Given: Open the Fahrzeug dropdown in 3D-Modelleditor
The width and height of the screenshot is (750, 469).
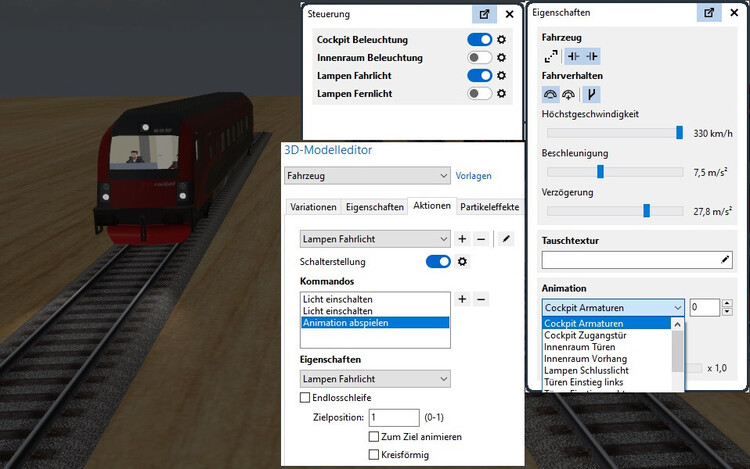Looking at the screenshot, I should pos(367,176).
